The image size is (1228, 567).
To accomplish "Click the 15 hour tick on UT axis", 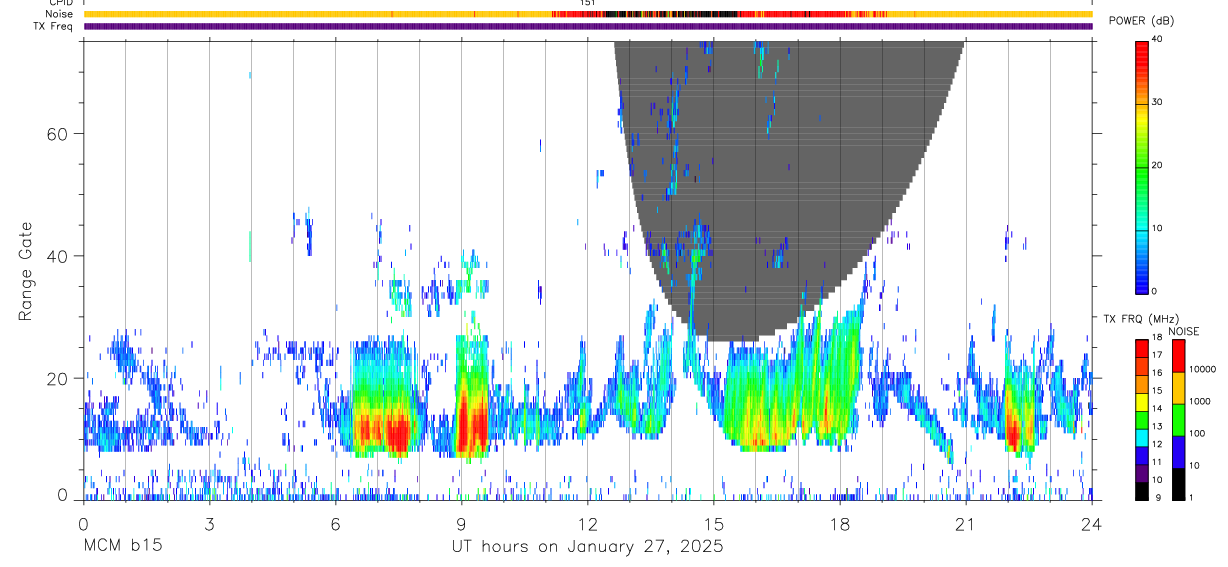I will [714, 522].
